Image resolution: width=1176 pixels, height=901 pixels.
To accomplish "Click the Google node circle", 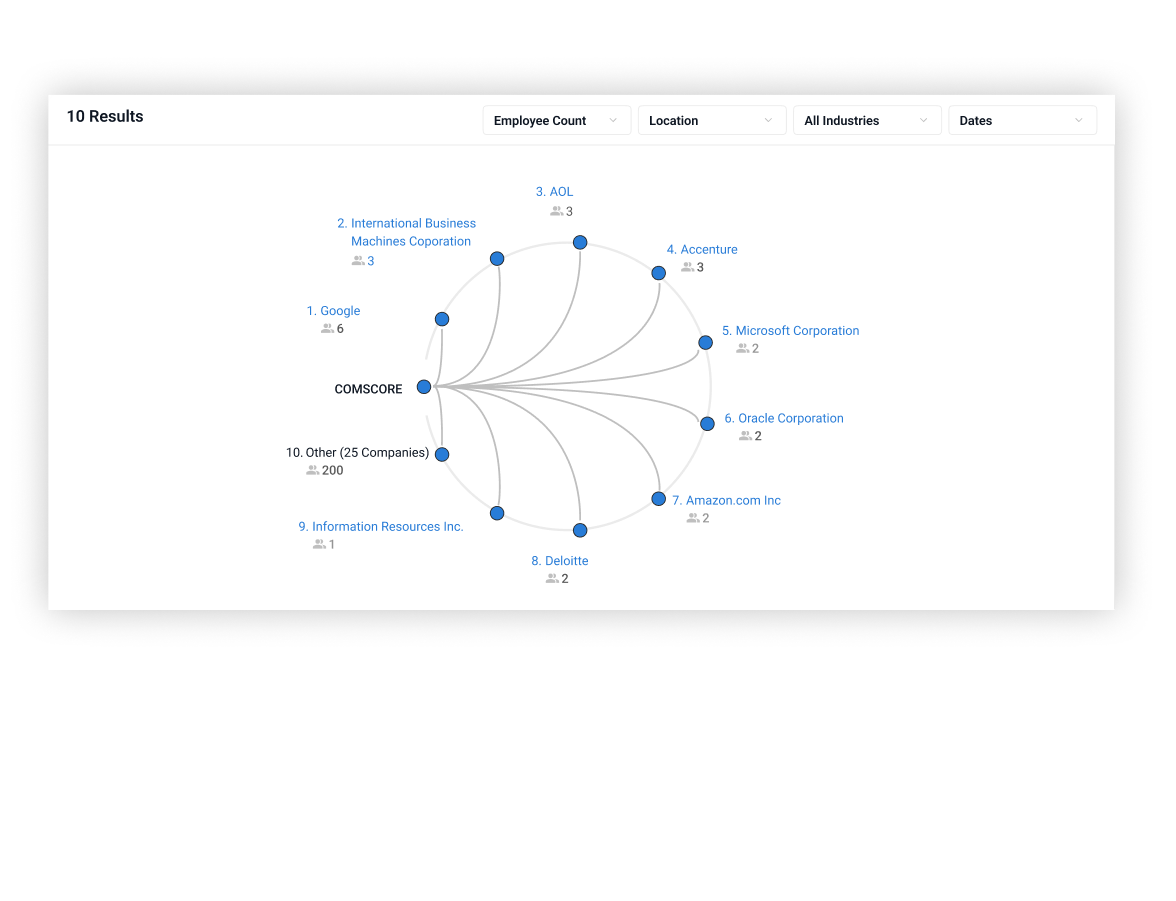I will click(x=442, y=319).
